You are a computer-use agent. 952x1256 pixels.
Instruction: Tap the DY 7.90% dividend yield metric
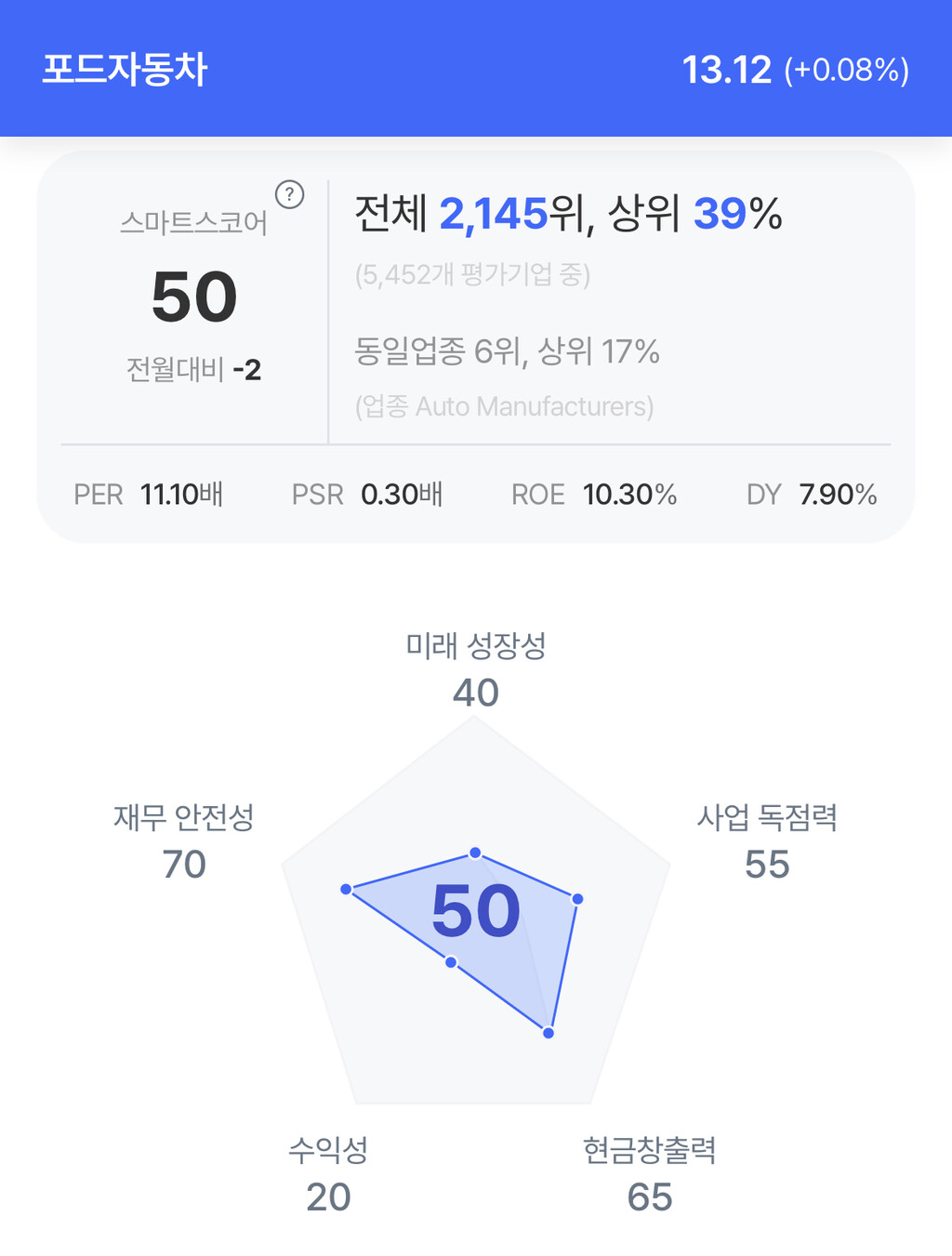coord(812,495)
